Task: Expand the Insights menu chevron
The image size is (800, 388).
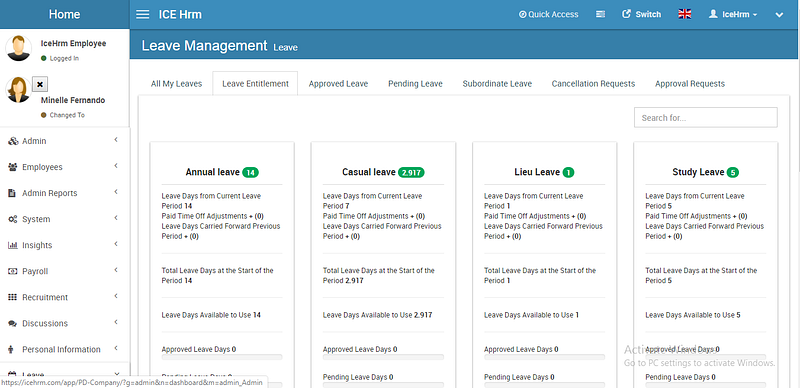Action: tap(116, 244)
